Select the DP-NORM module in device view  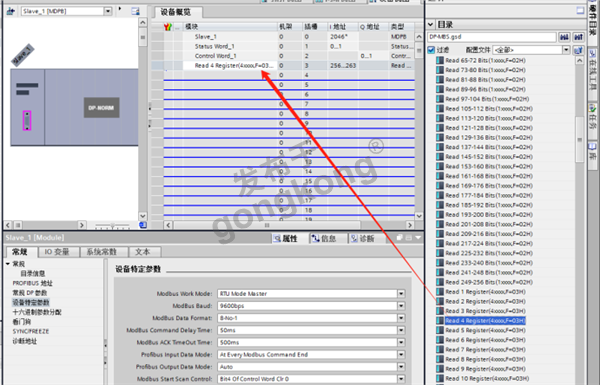click(x=101, y=108)
